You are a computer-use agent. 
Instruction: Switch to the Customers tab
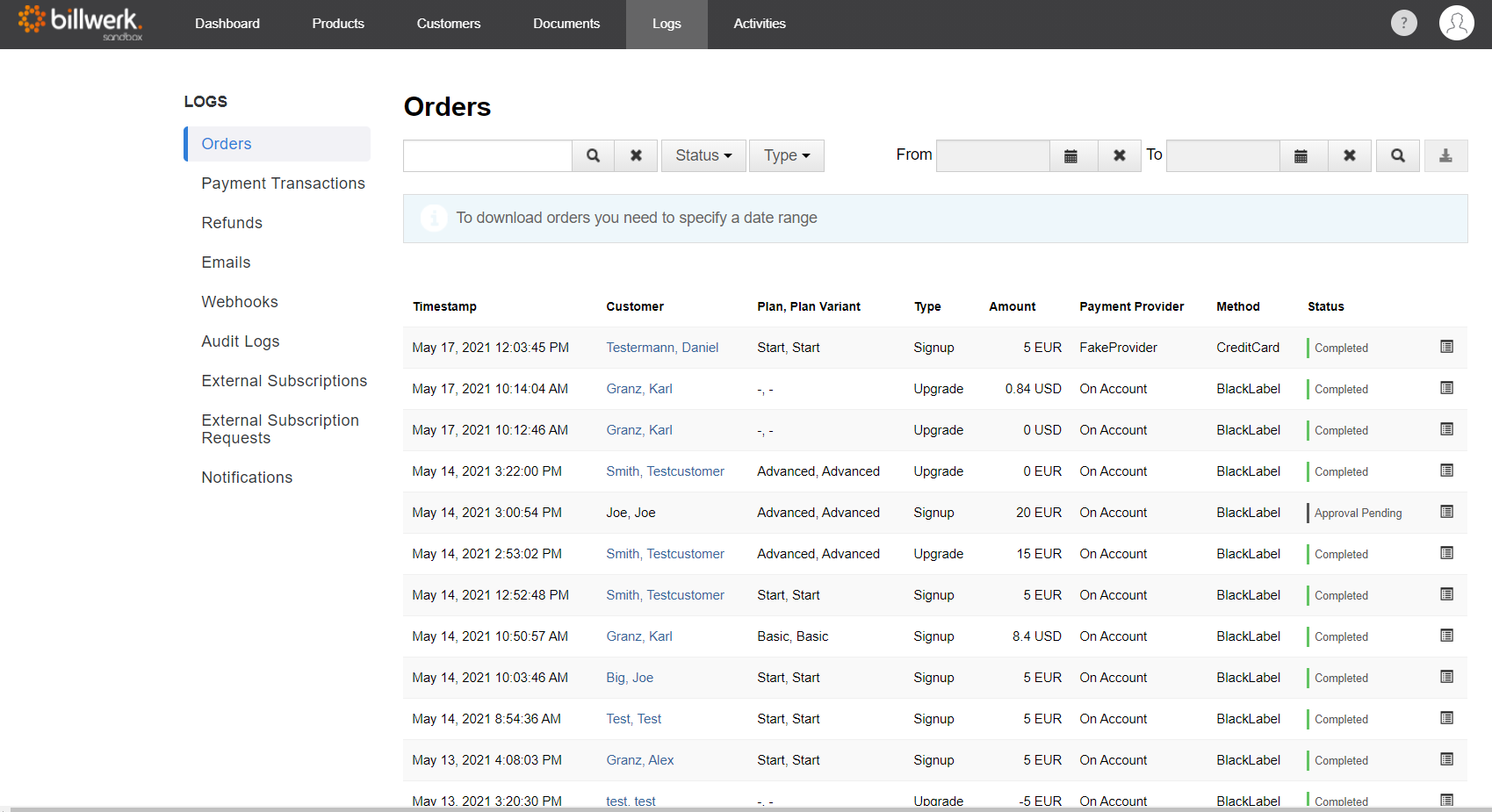(449, 24)
